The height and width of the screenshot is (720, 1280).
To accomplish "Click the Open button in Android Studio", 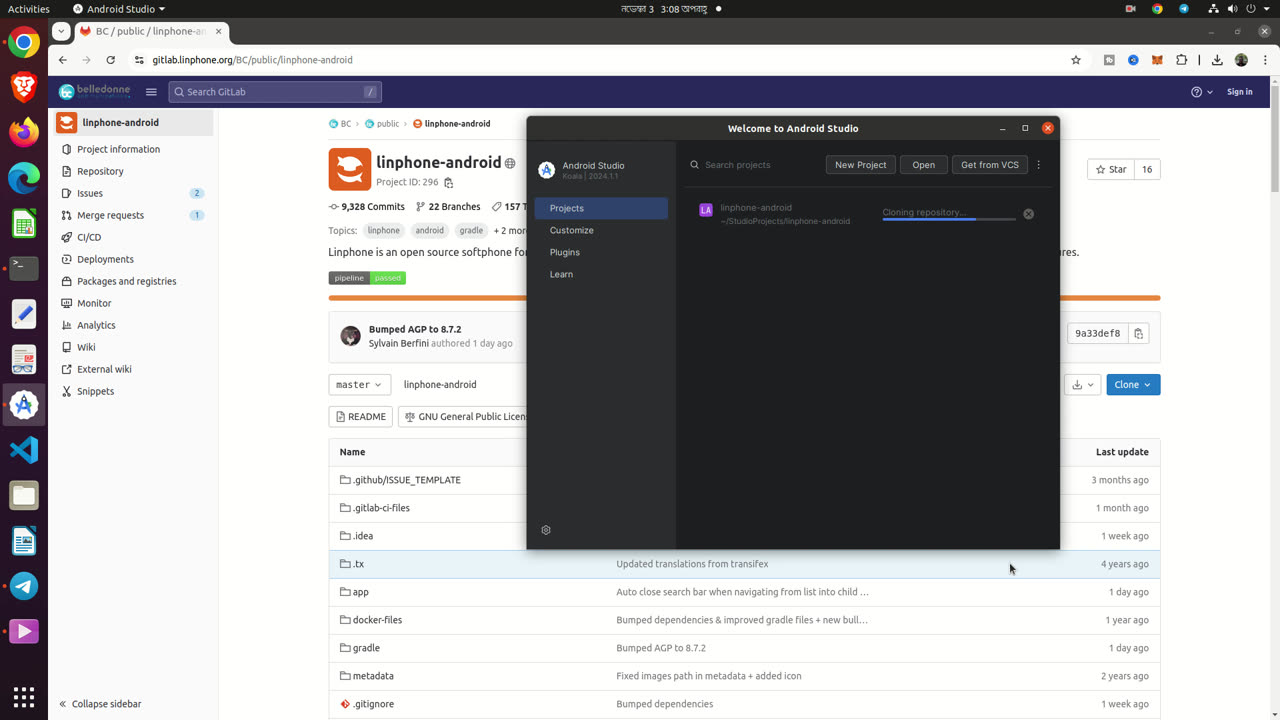I will (x=923, y=165).
